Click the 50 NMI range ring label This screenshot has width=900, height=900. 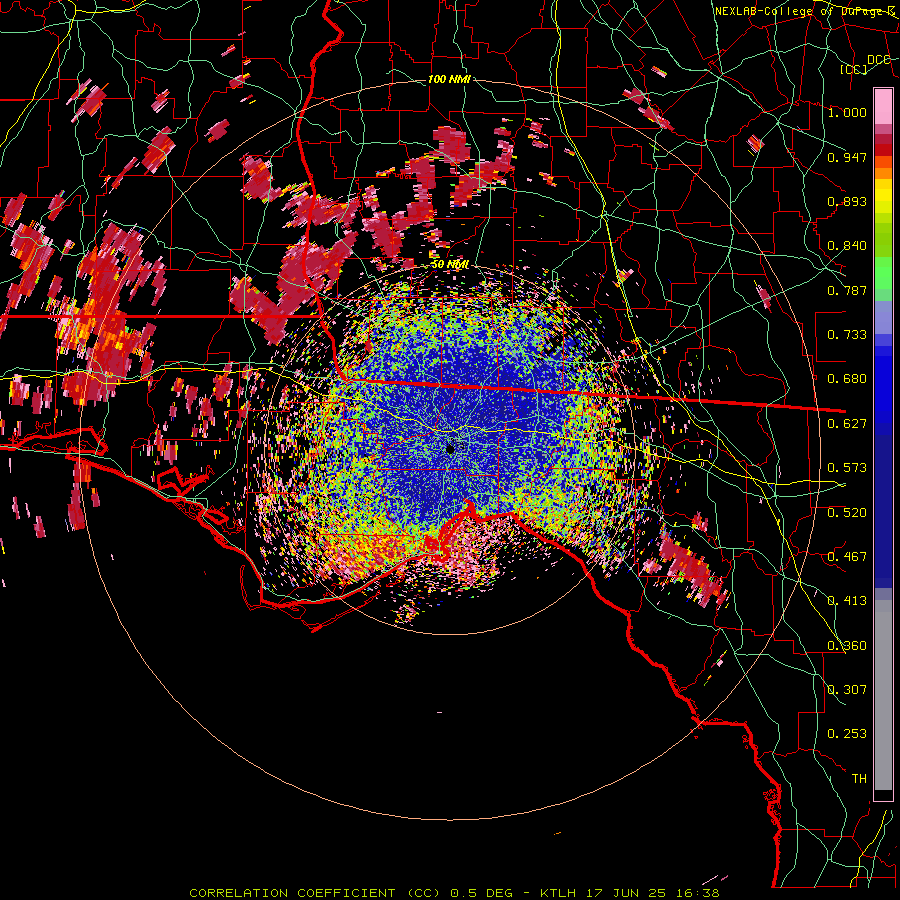click(x=449, y=265)
